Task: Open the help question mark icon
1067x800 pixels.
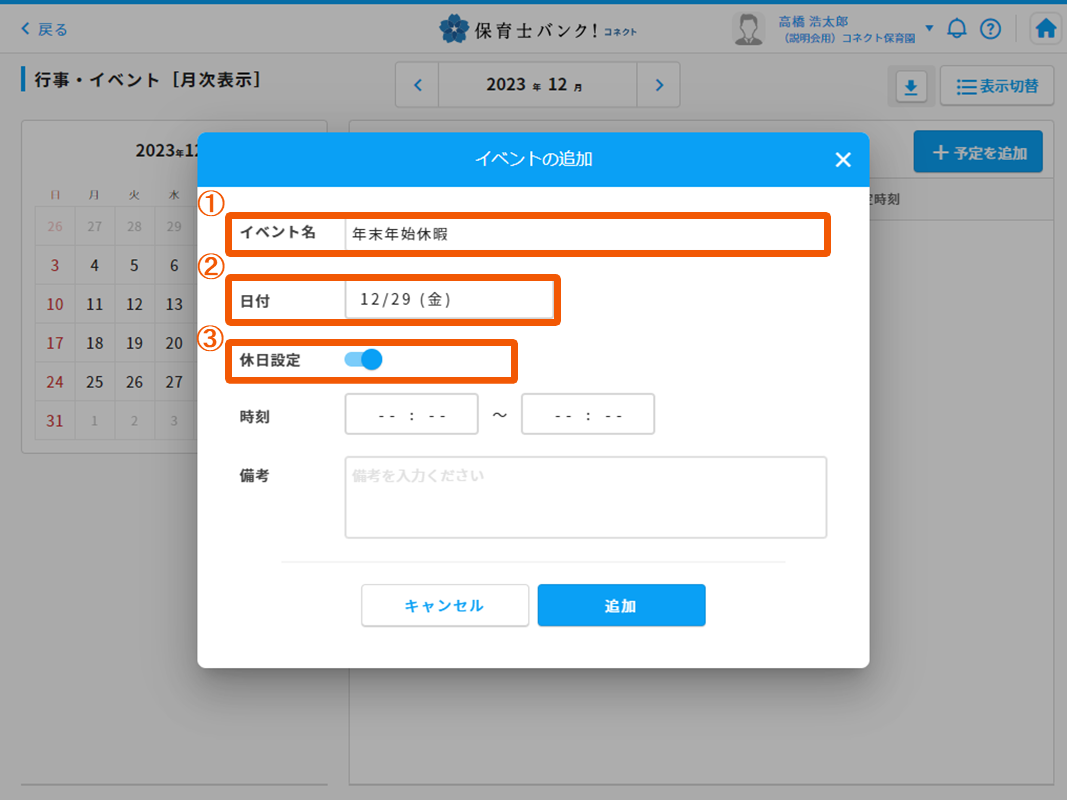Action: coord(990,29)
